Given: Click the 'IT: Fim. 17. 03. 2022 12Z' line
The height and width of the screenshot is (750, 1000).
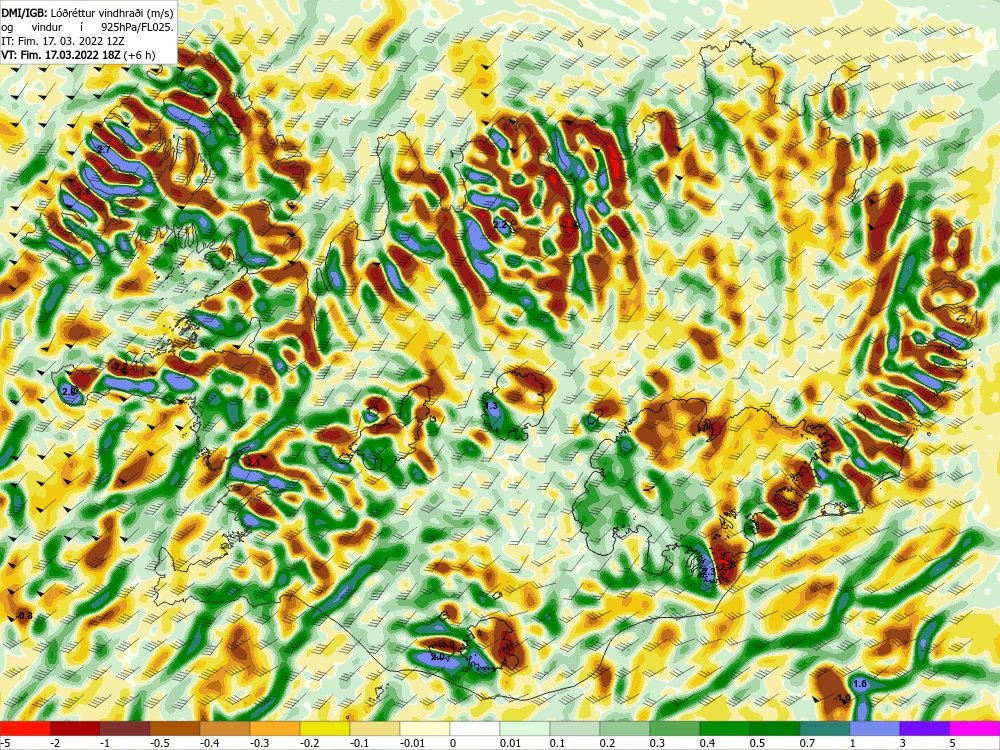Looking at the screenshot, I should coord(63,41).
